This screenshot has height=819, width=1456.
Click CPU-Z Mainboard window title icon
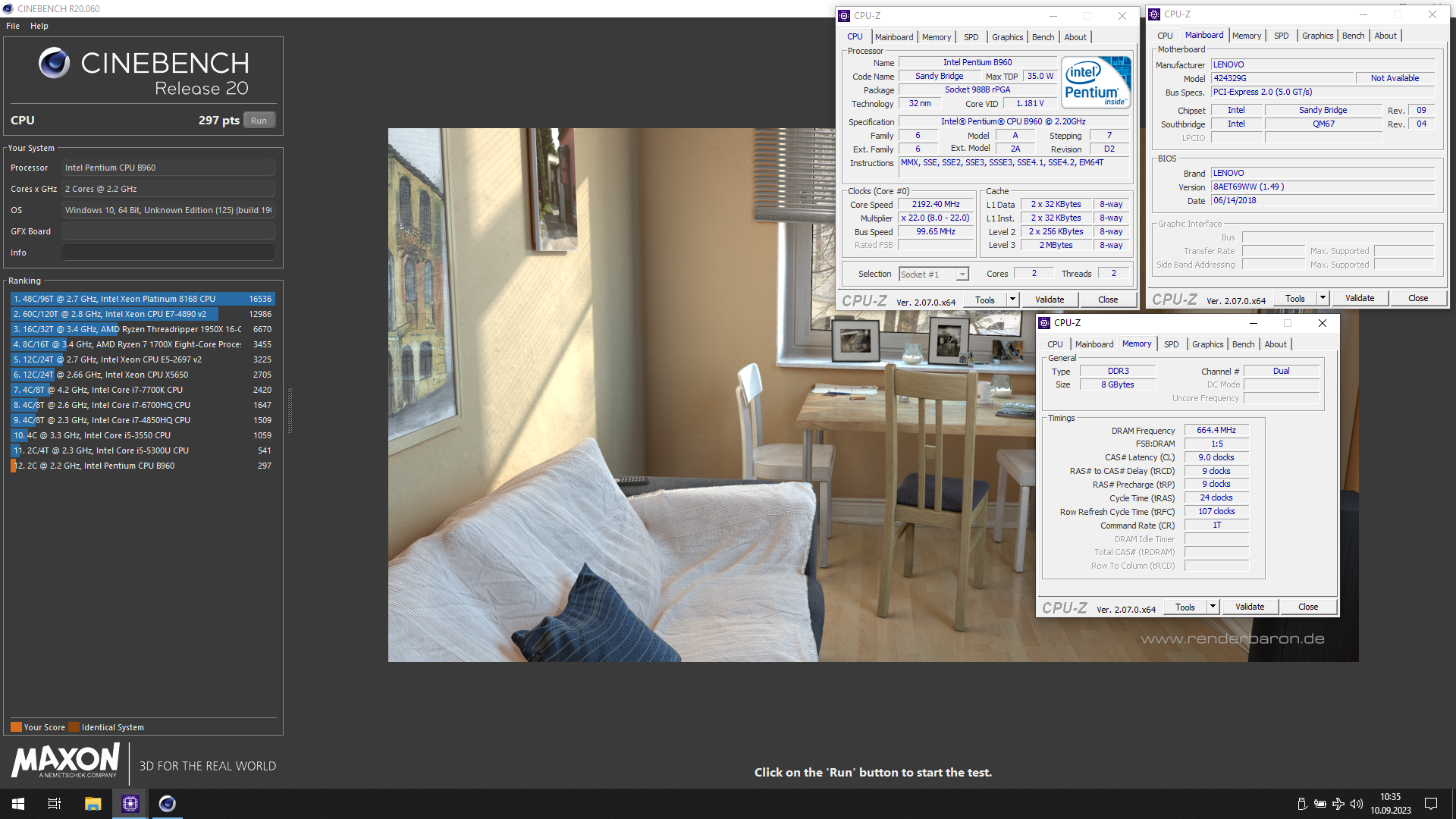pyautogui.click(x=1154, y=14)
